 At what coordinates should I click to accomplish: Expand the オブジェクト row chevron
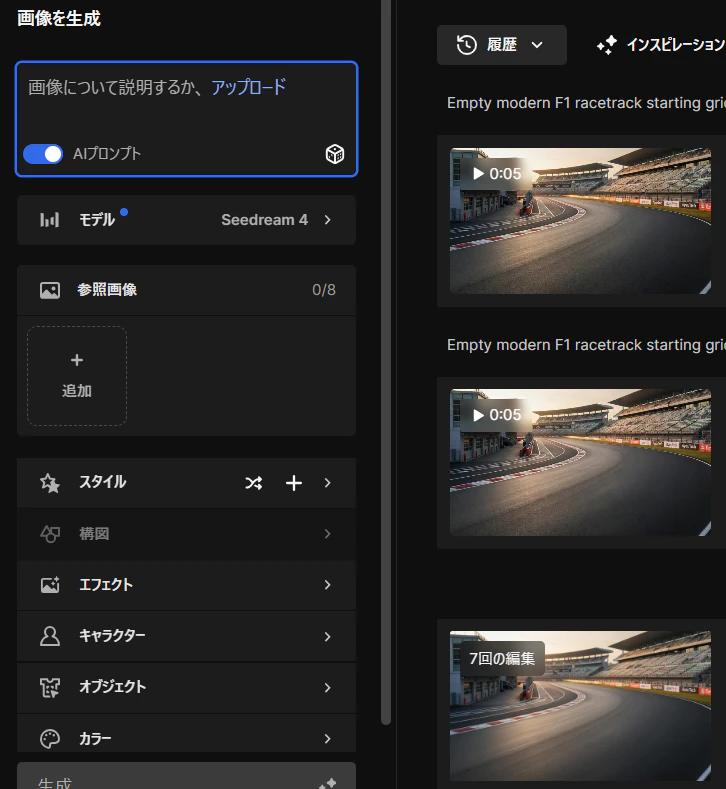(x=328, y=687)
